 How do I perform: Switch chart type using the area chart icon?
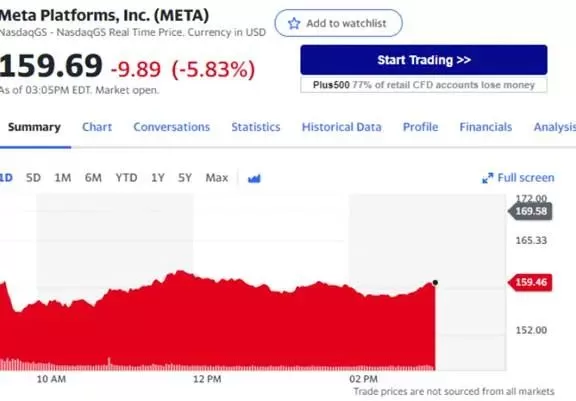click(254, 178)
